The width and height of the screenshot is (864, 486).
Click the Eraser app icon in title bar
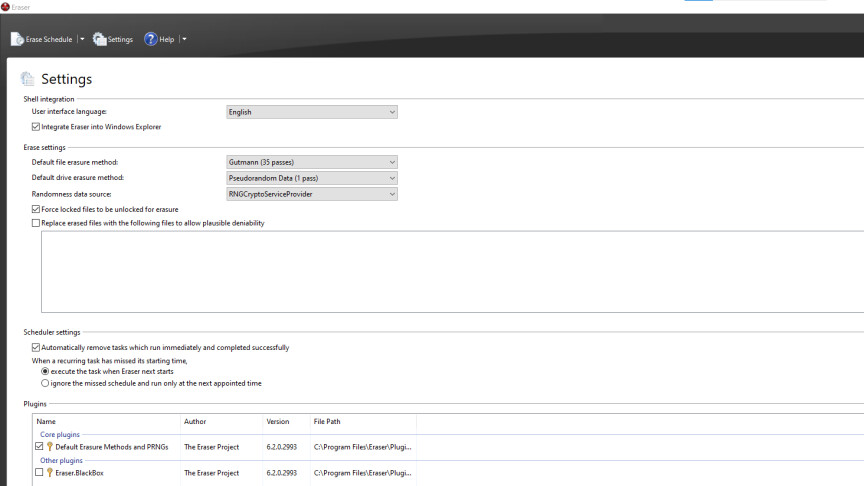(5, 6)
